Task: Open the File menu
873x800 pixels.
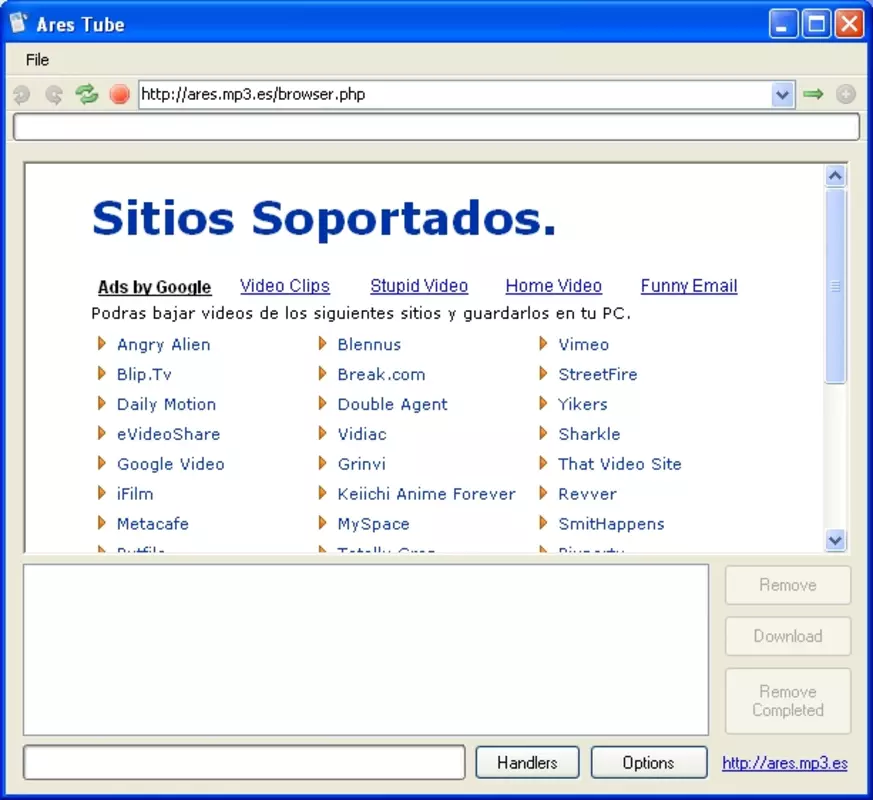Action: coord(37,60)
